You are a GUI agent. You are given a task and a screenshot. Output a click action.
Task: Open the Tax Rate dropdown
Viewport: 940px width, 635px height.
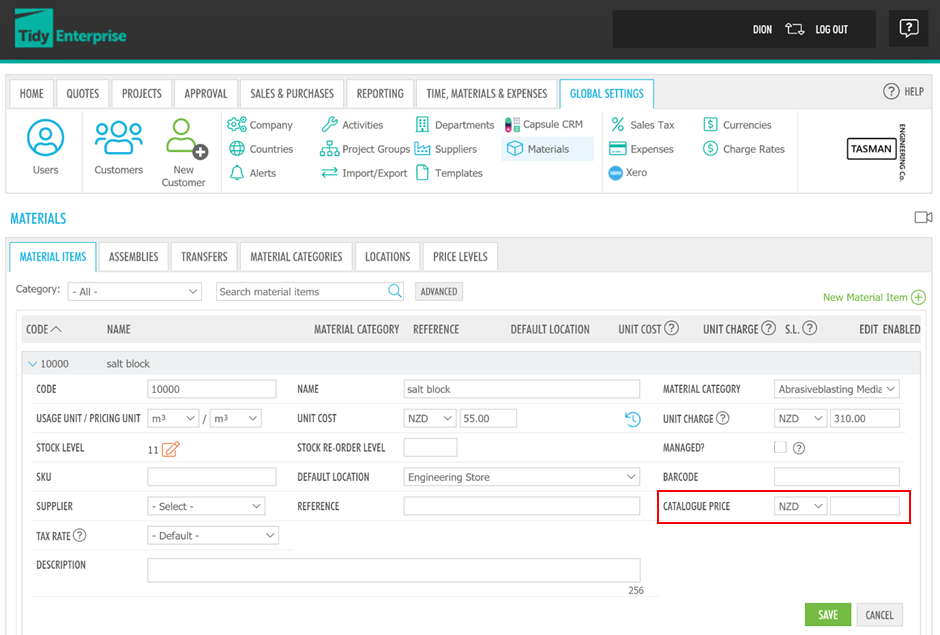(x=213, y=535)
